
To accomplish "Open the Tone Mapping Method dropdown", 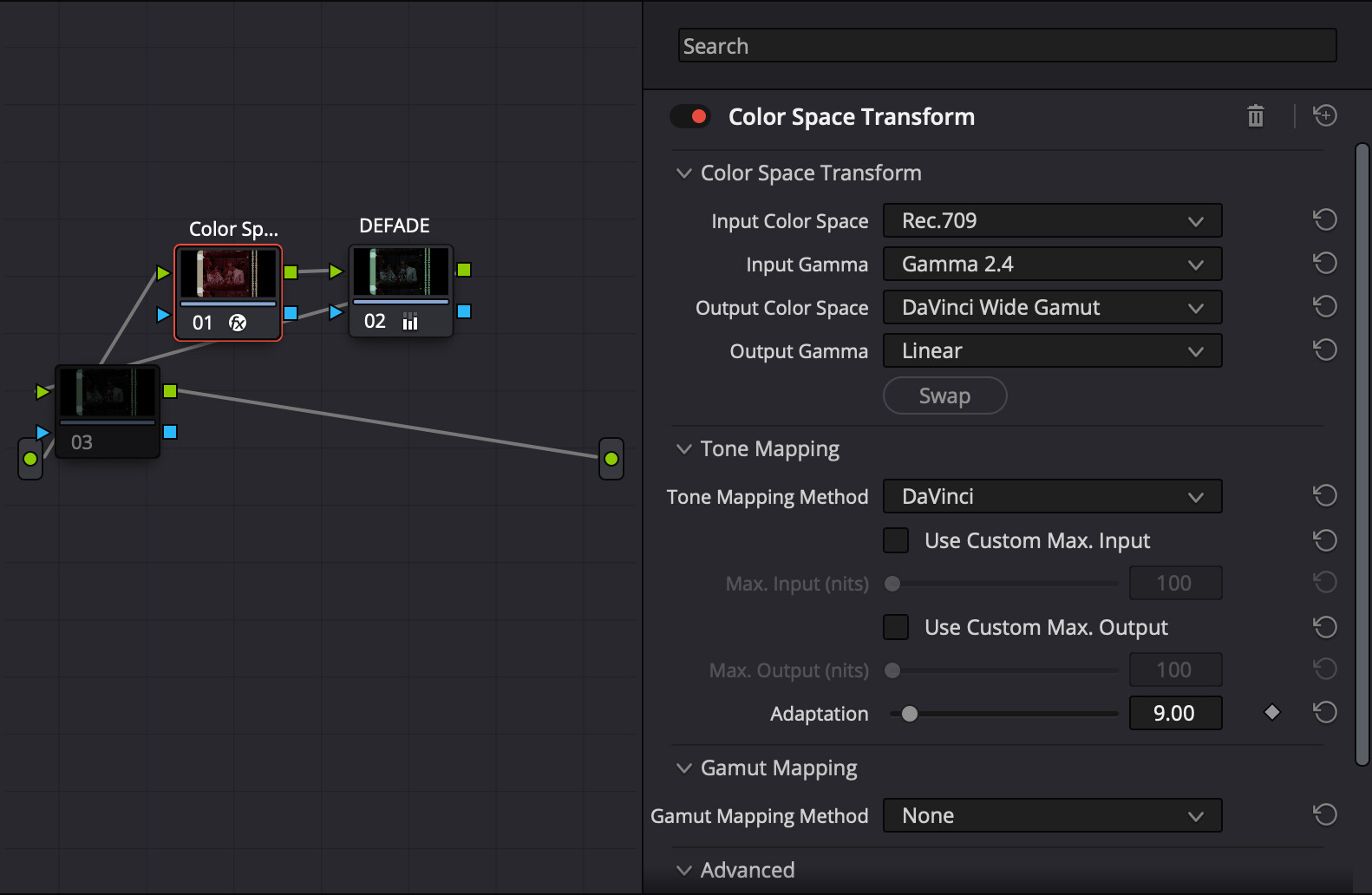I will (x=1052, y=497).
